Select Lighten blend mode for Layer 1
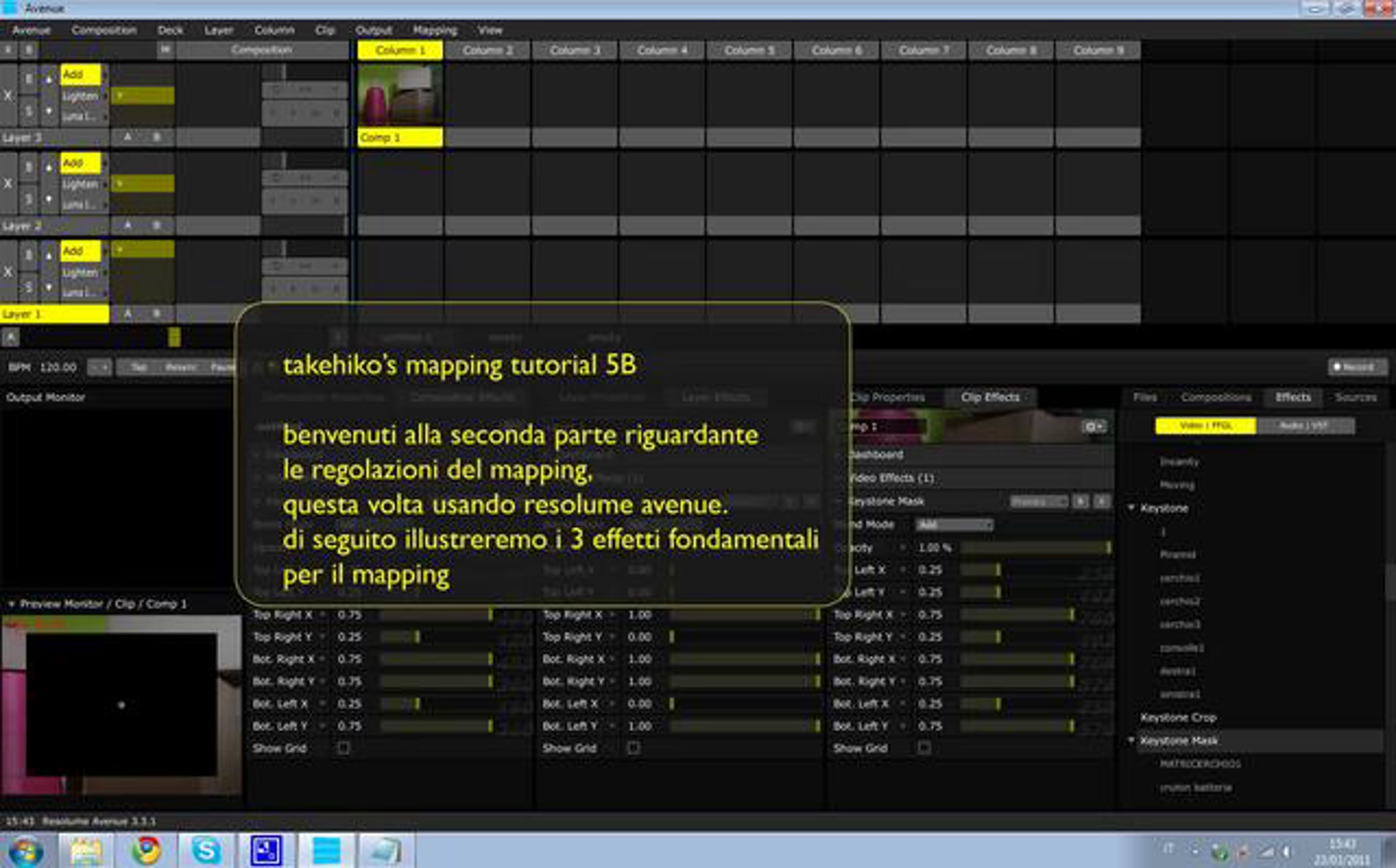1396x868 pixels. pos(81,273)
